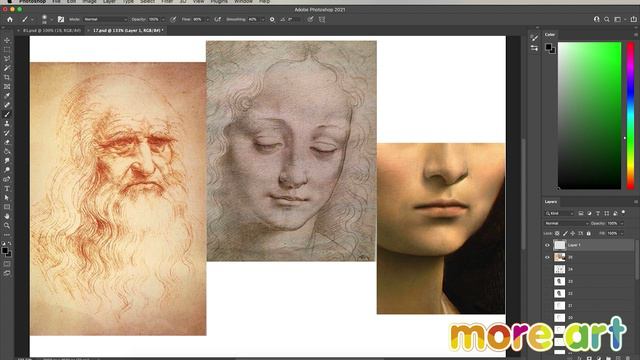Select the Magic Wand tool

click(7, 68)
